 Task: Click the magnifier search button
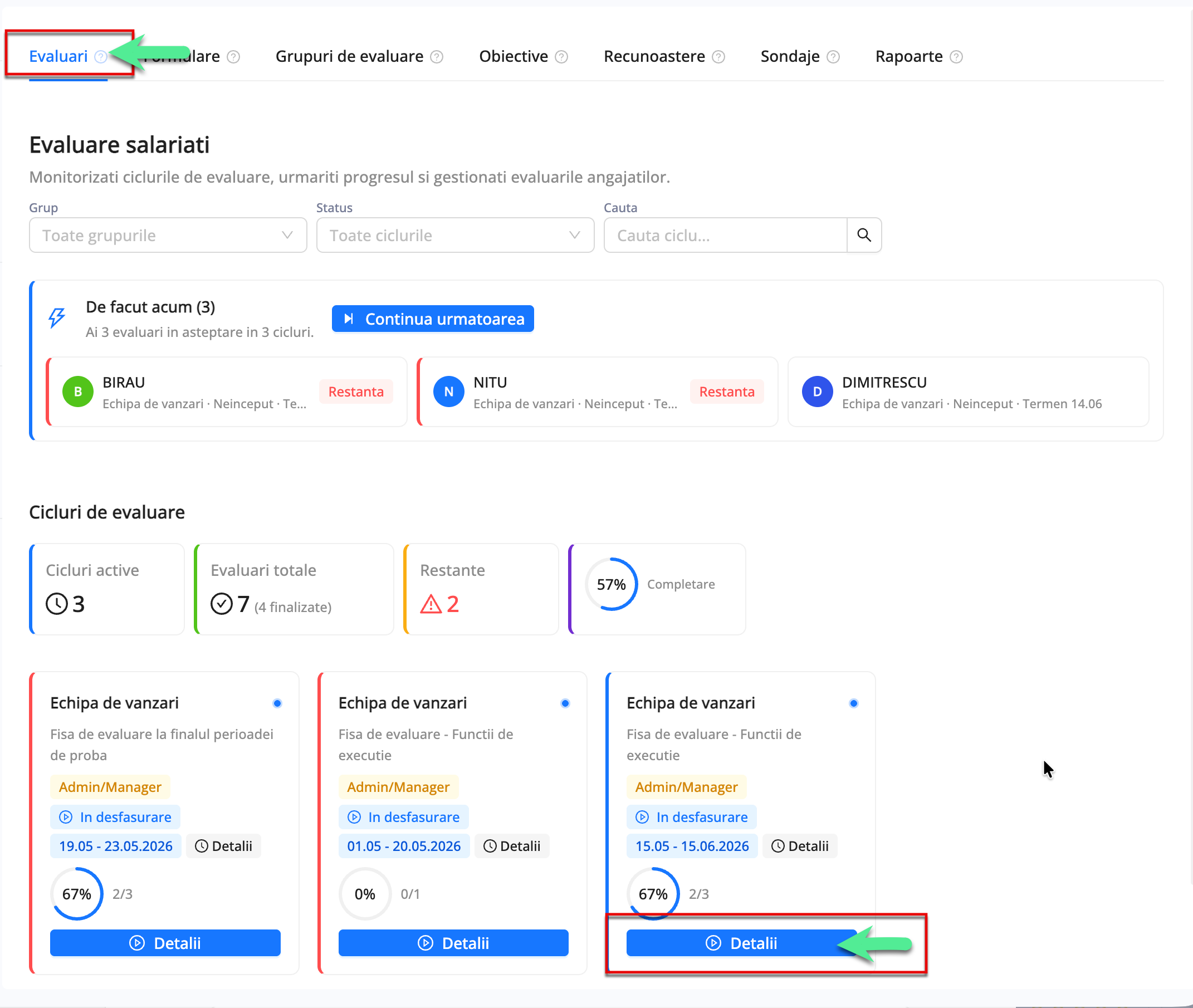(864, 235)
